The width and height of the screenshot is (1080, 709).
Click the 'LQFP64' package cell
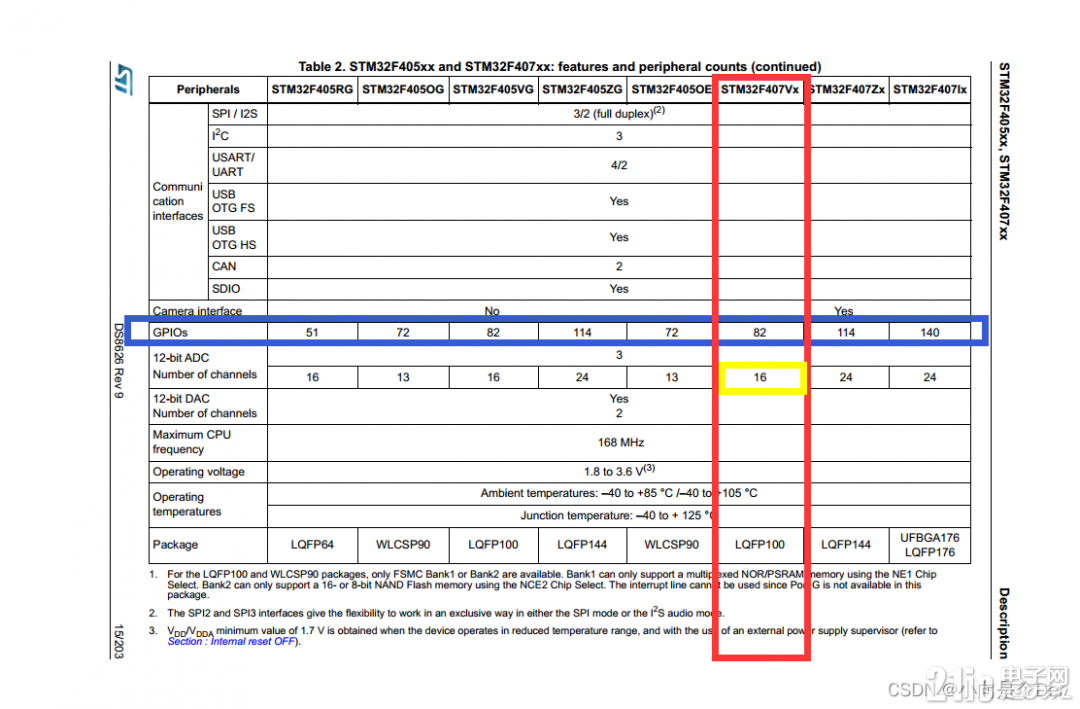(312, 545)
